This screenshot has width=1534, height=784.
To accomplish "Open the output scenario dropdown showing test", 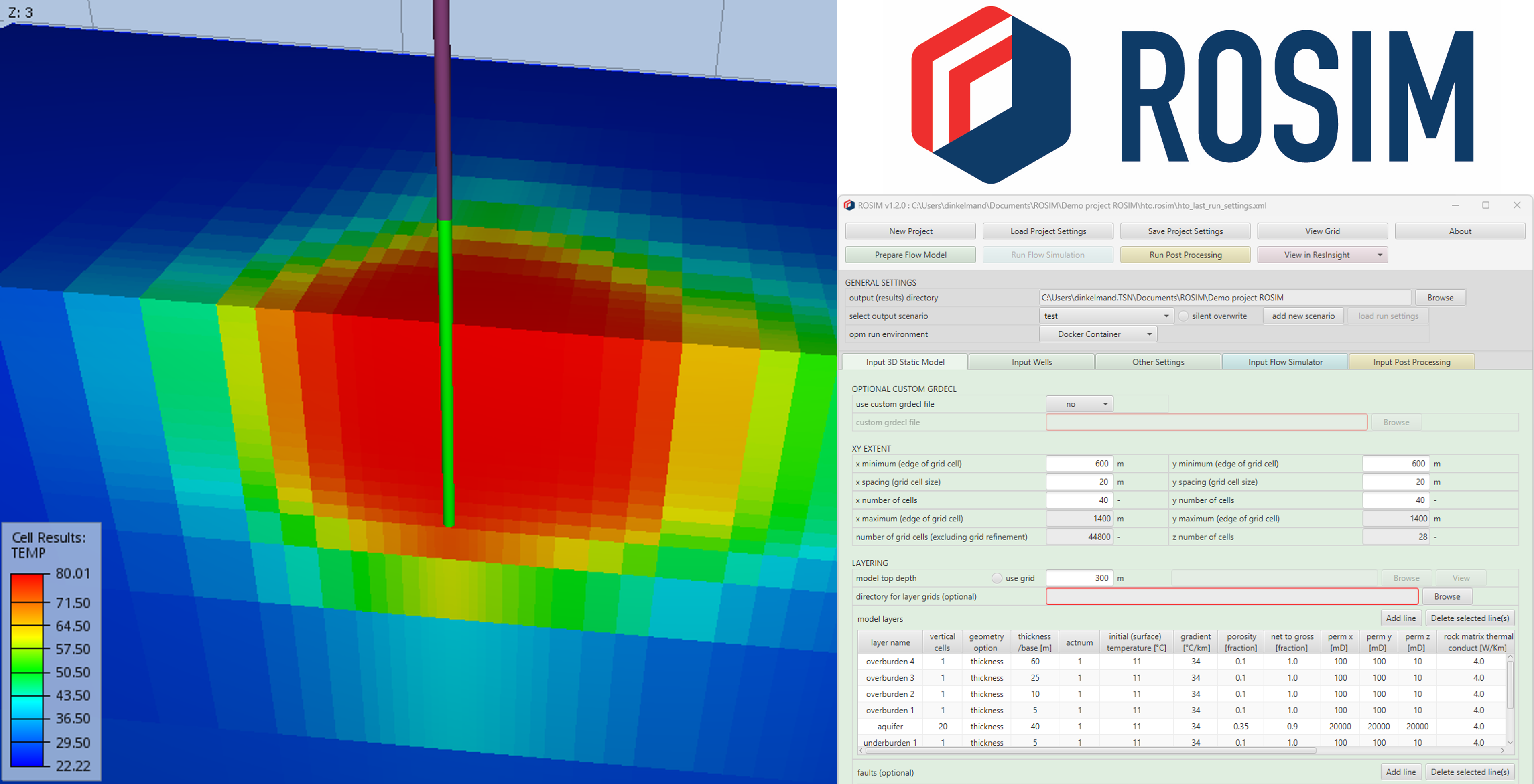I will [1106, 316].
